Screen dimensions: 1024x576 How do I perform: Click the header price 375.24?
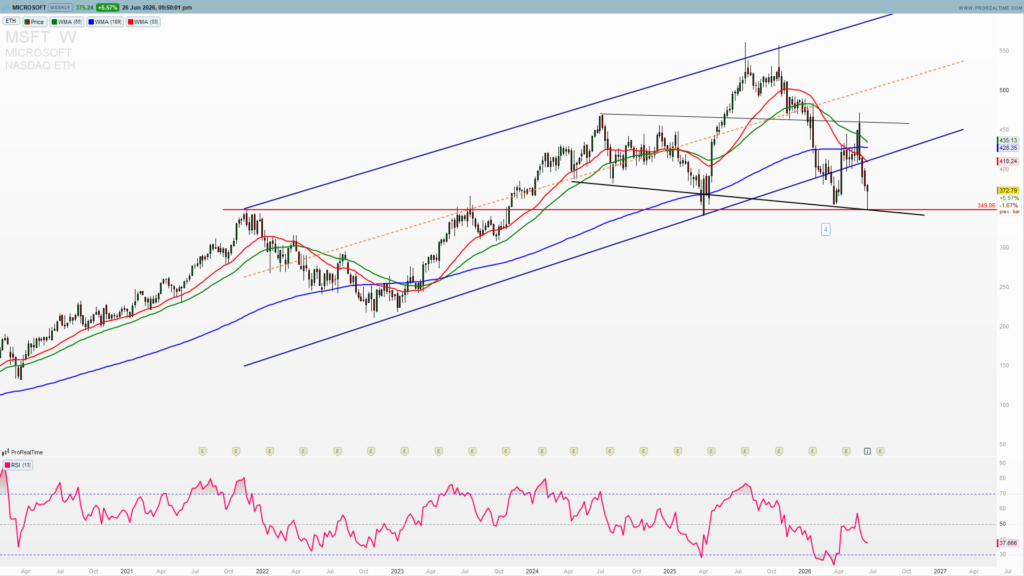[x=84, y=7]
